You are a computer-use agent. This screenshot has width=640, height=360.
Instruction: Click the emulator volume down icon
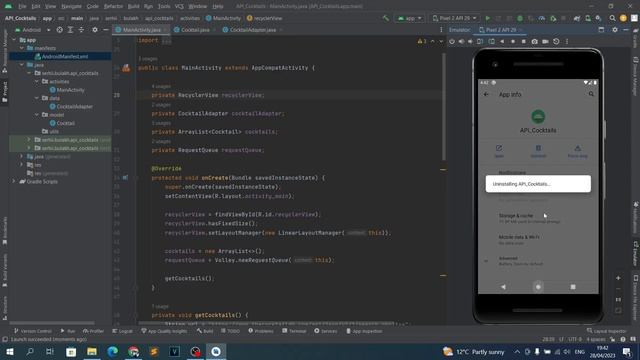[470, 42]
